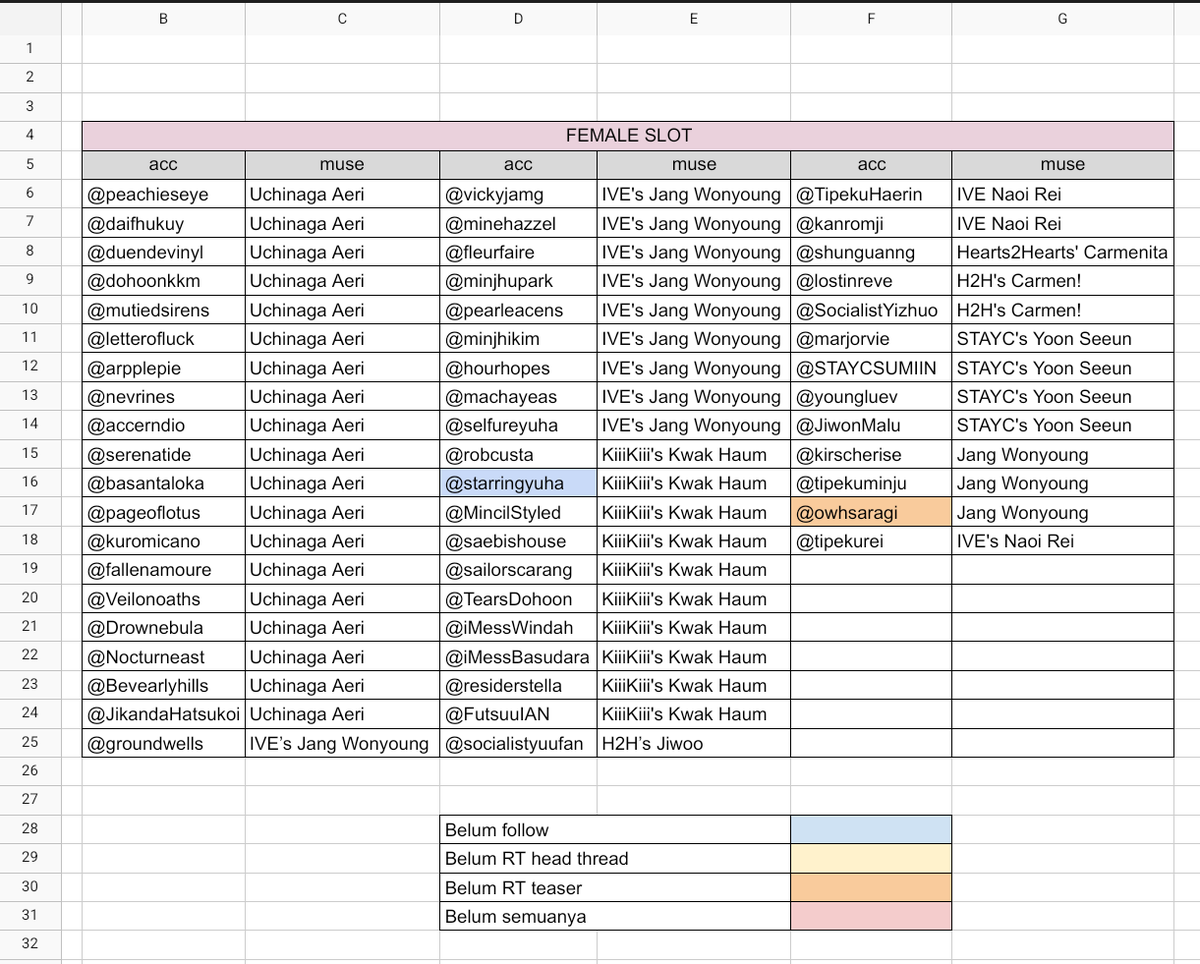
Task: Click cell @arpplepie
Action: [164, 368]
